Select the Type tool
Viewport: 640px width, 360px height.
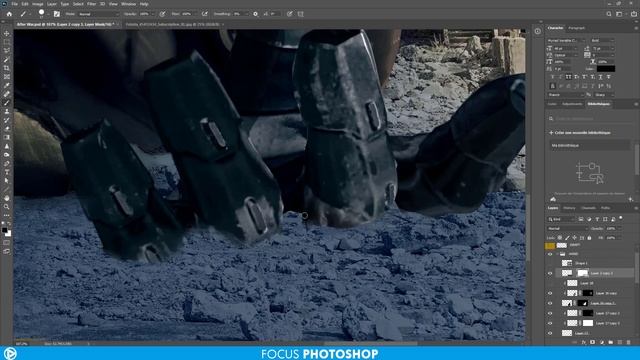click(x=7, y=172)
